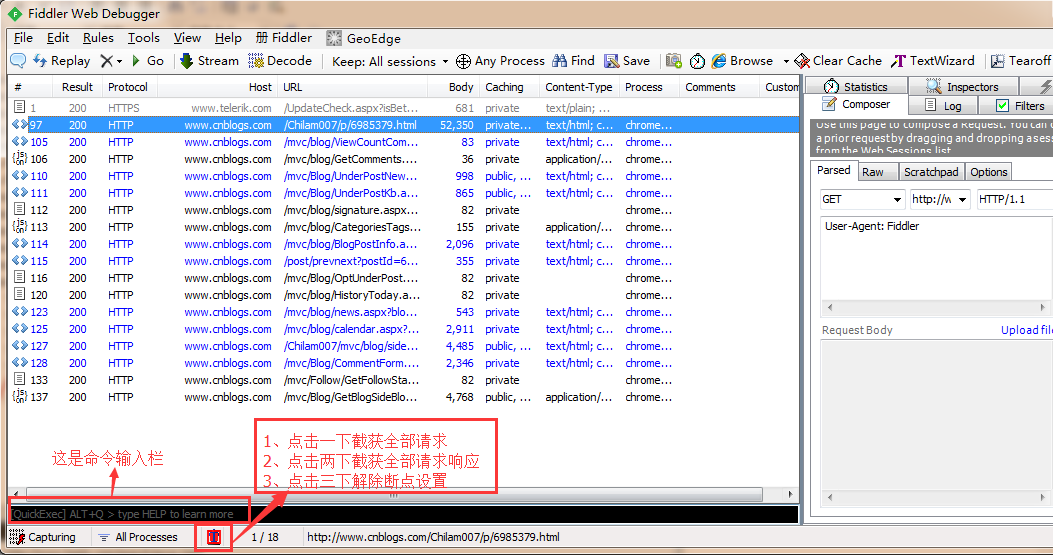Select the Parsed tab in Composer
1056x555 pixels.
[834, 170]
